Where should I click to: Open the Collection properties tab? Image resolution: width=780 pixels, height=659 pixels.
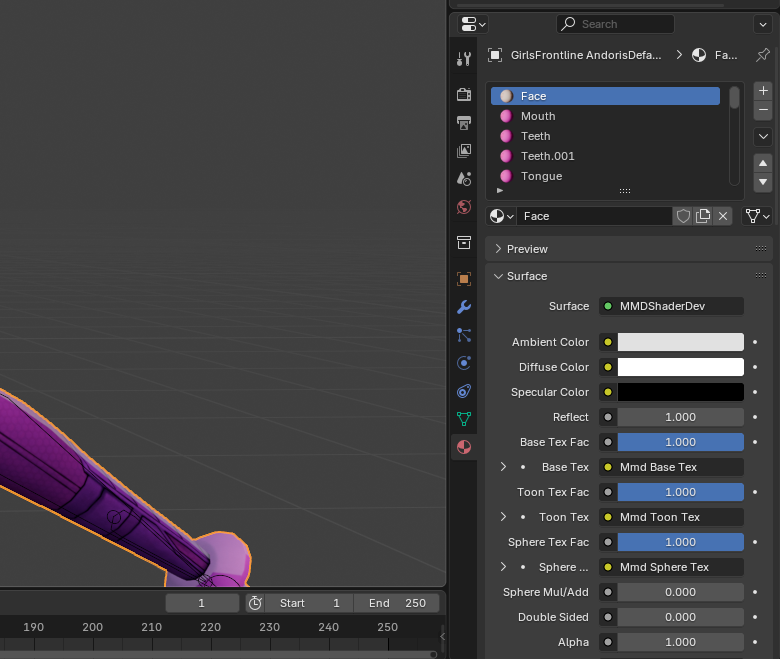(x=464, y=242)
